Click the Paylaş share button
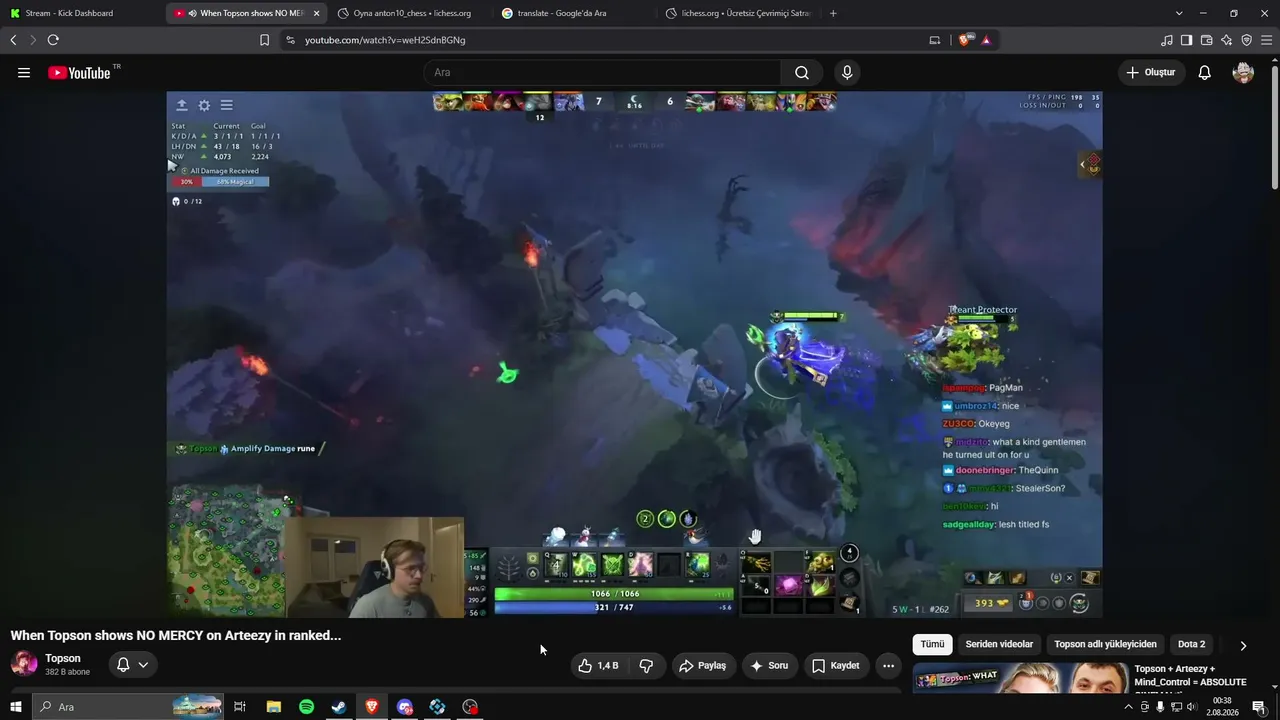 [702, 666]
